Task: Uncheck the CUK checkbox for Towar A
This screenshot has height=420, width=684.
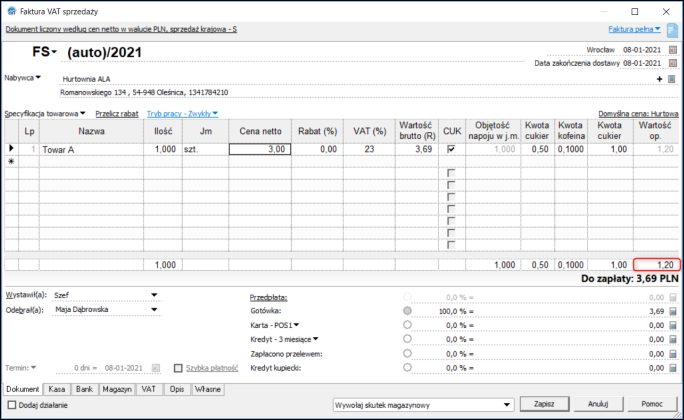Action: click(x=452, y=149)
